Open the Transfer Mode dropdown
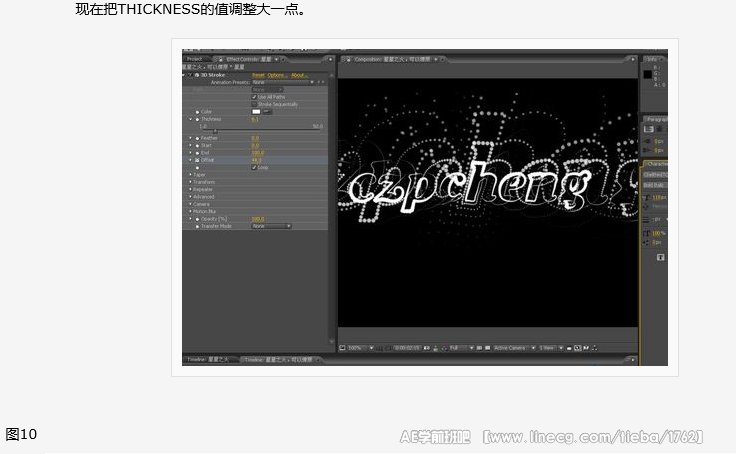Image resolution: width=736 pixels, height=454 pixels. (x=271, y=226)
